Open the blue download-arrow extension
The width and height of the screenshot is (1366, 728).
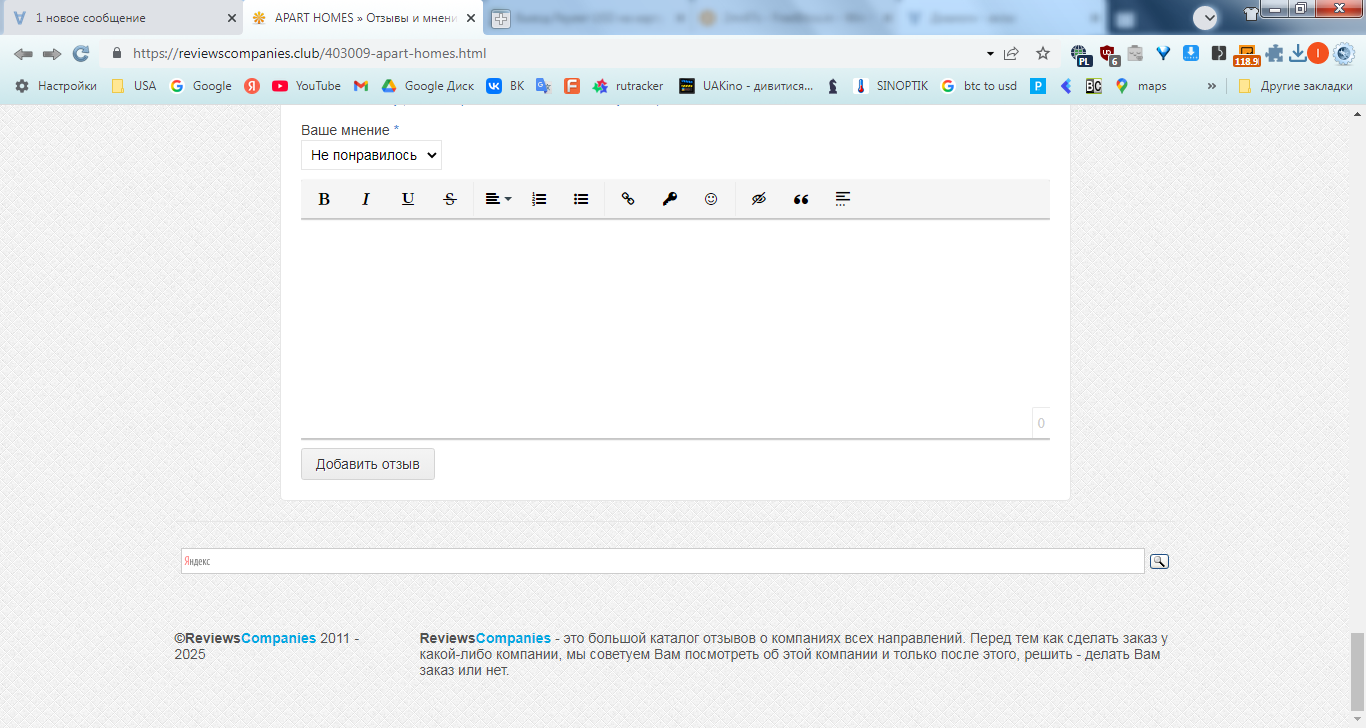(1191, 53)
